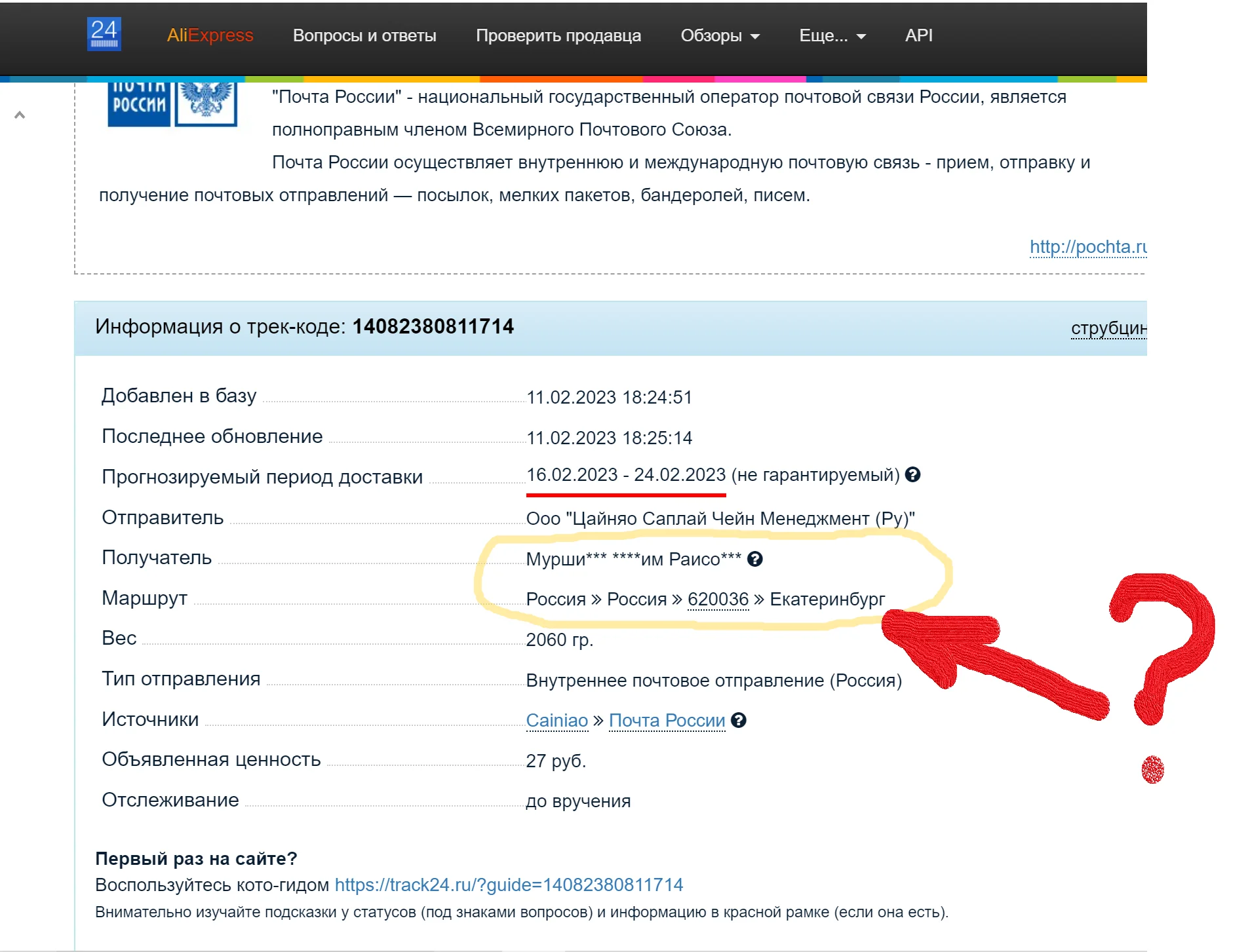Open the track24 guide URL link

[509, 885]
